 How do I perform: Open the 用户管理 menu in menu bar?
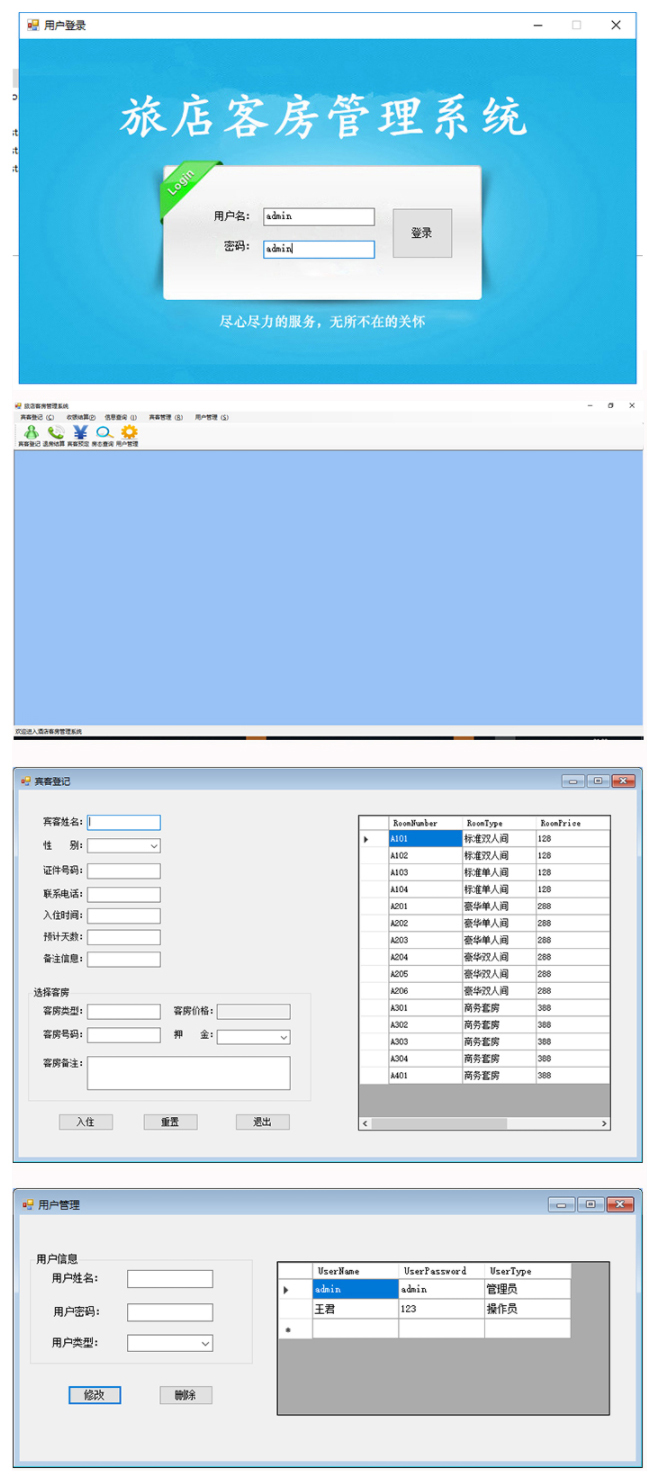point(211,417)
